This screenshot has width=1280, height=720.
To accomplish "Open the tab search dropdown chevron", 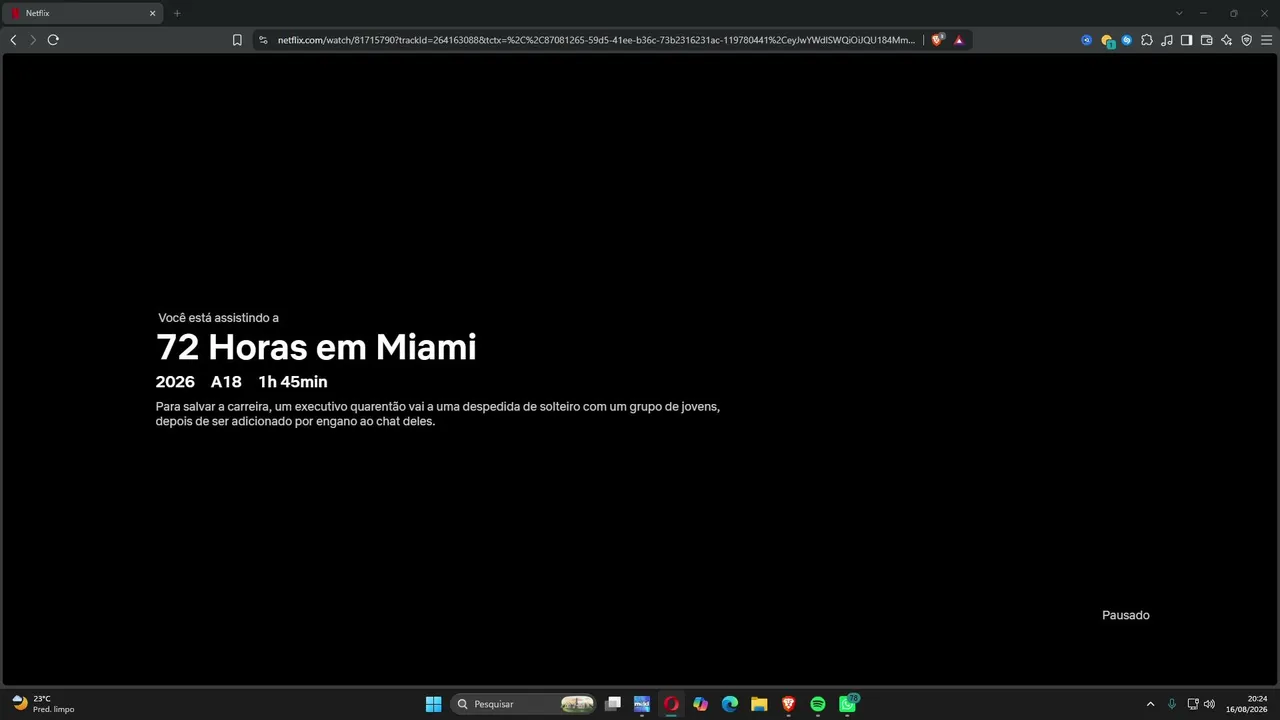I will click(x=1179, y=13).
